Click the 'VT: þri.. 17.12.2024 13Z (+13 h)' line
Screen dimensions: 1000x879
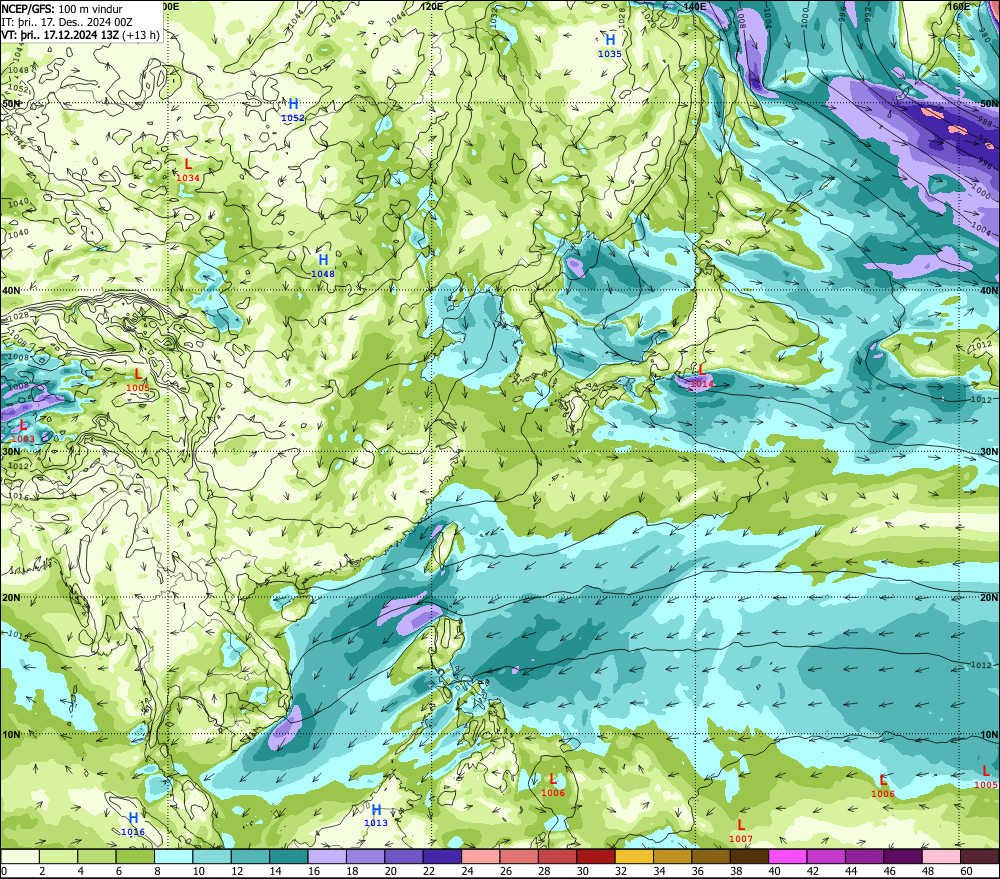coord(80,35)
